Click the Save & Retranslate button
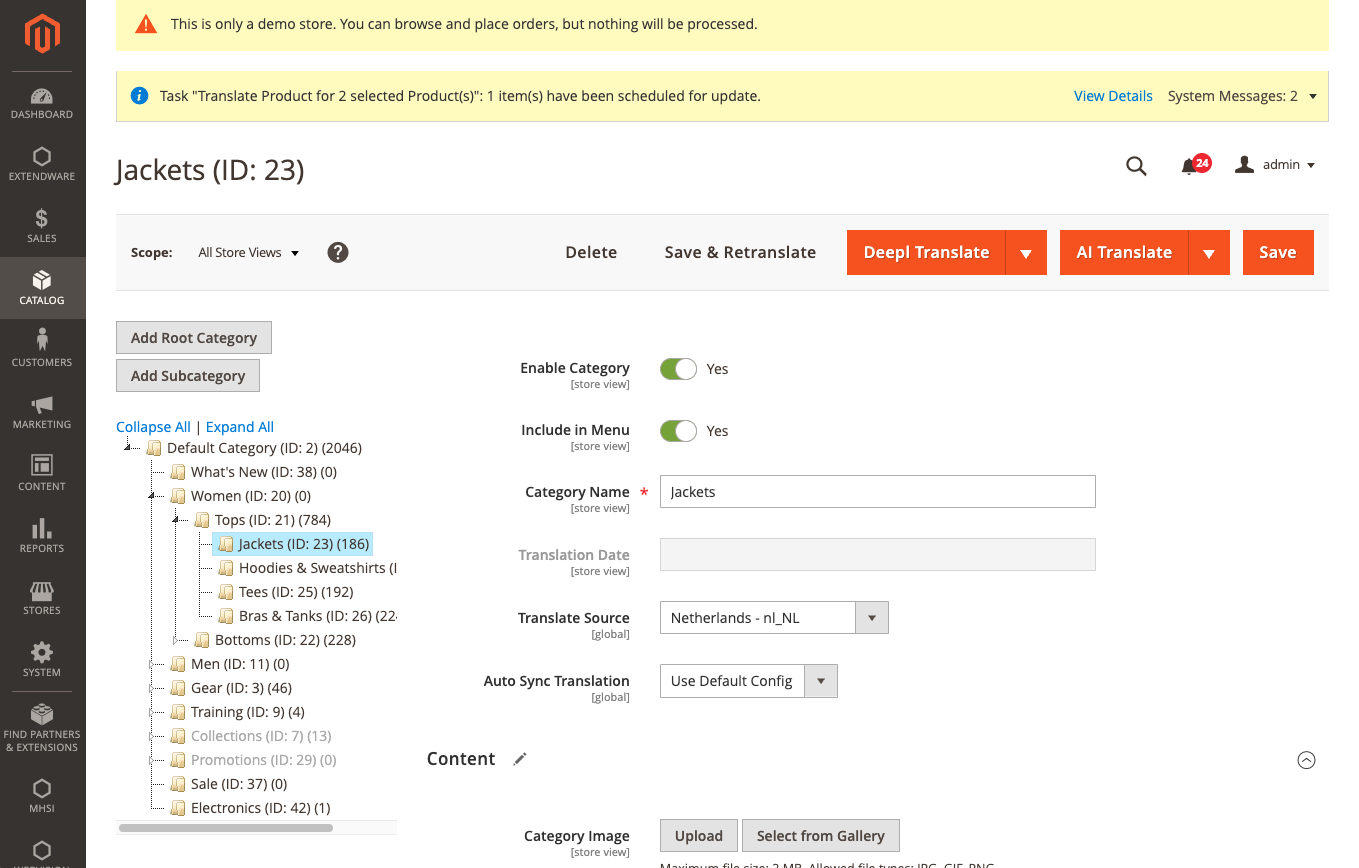 740,253
